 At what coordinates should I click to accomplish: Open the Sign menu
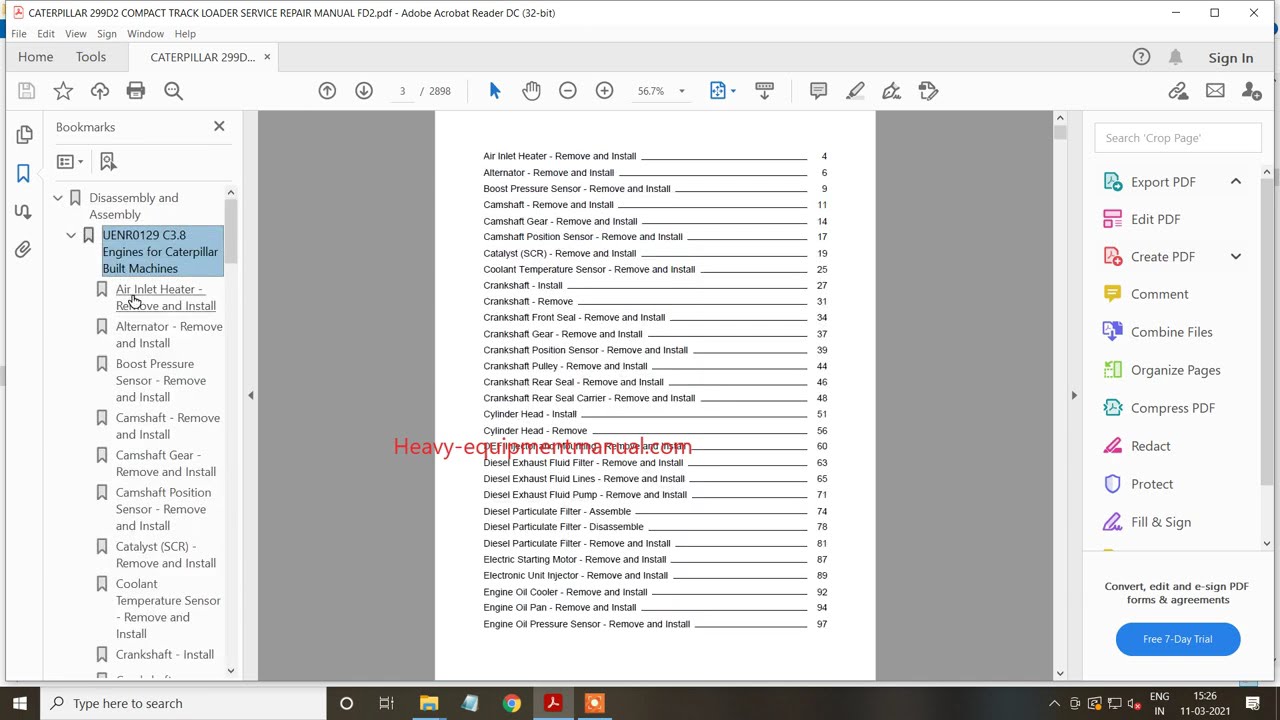point(107,34)
